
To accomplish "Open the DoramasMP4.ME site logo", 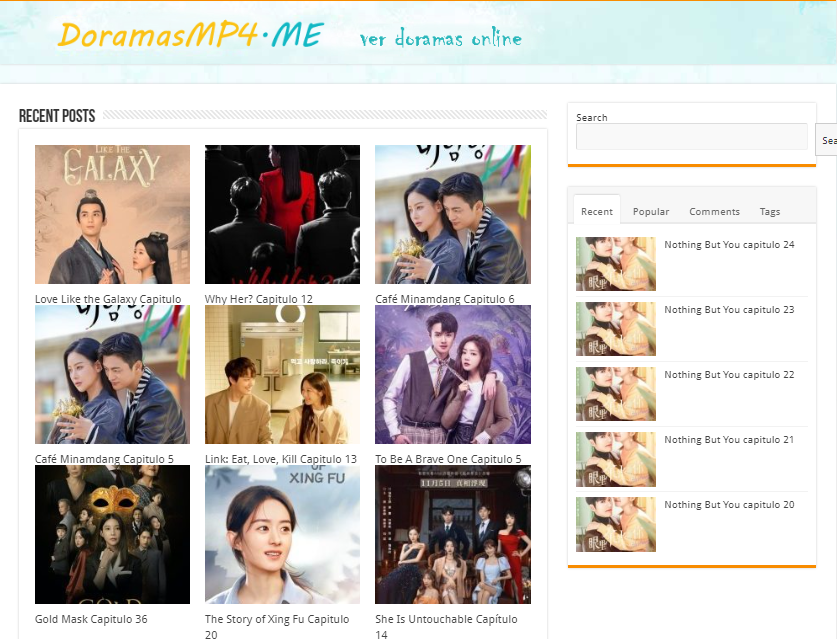I will [x=190, y=35].
